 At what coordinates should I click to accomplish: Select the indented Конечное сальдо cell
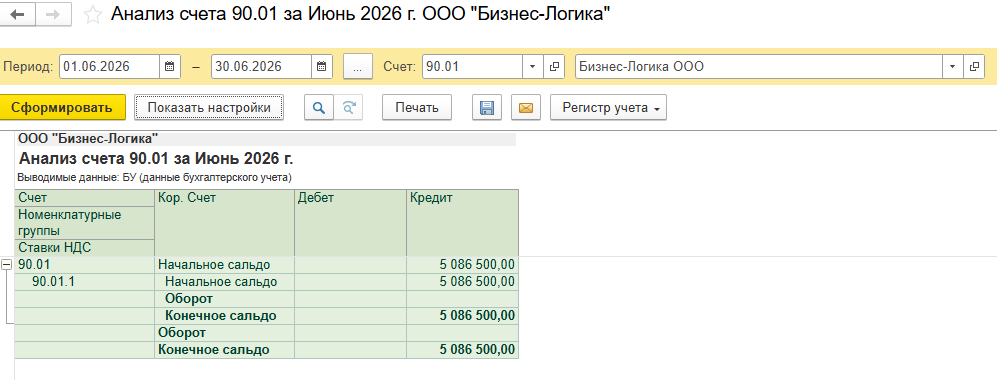click(224, 316)
